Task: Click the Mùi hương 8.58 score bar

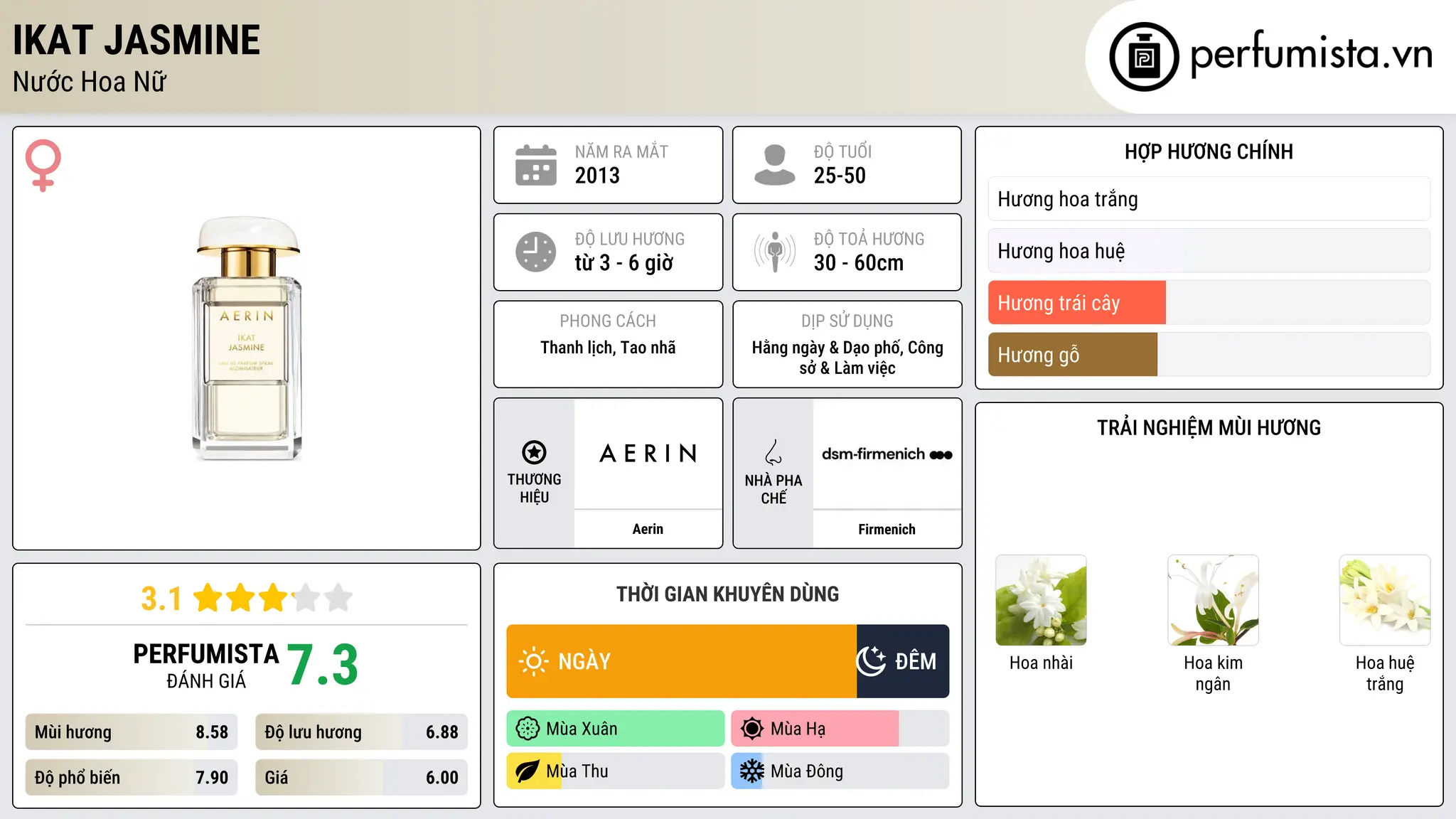Action: tap(132, 732)
